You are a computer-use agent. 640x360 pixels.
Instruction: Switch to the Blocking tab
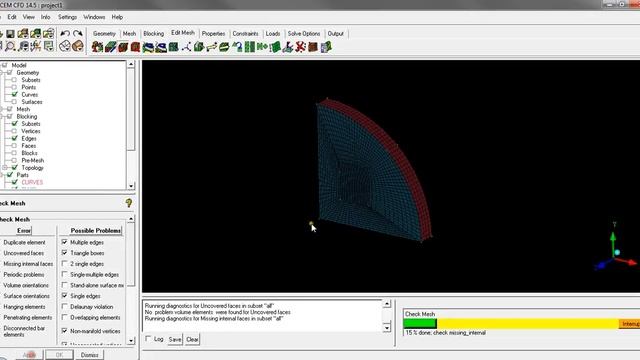[153, 33]
